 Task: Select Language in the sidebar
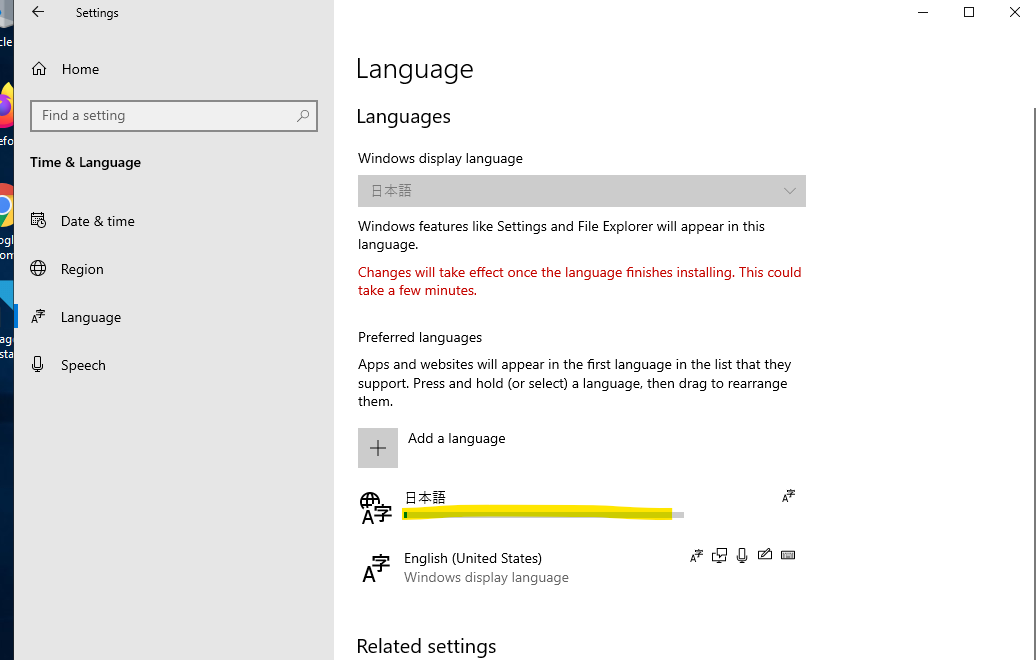[91, 317]
